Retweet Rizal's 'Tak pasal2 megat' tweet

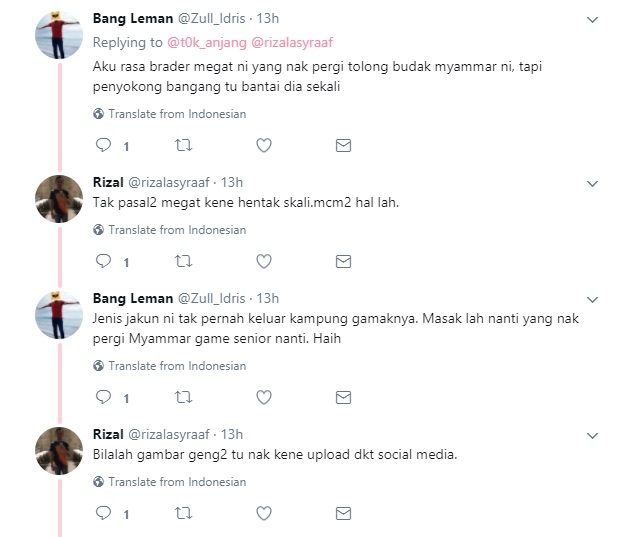[x=183, y=262]
